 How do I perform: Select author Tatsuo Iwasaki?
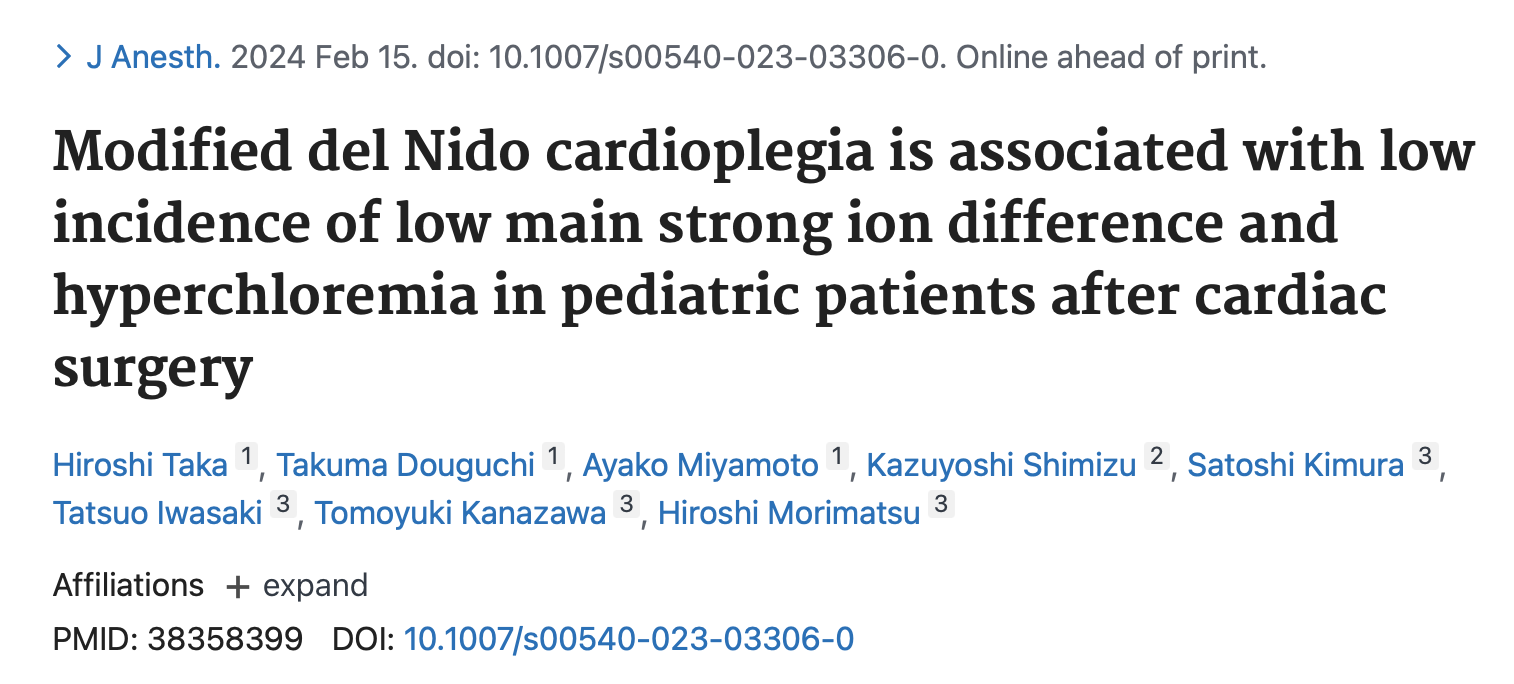[x=157, y=512]
